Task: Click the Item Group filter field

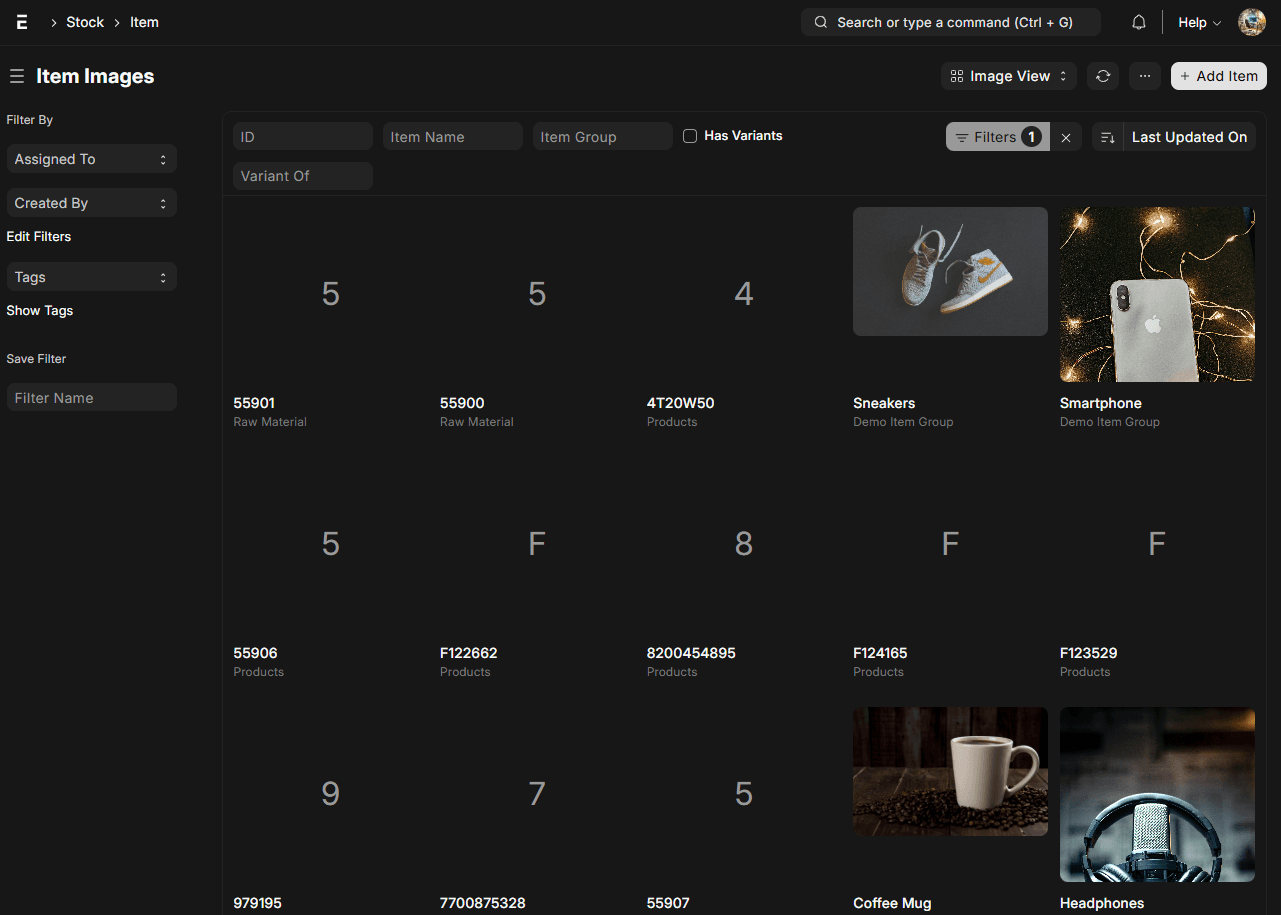Action: click(x=603, y=137)
